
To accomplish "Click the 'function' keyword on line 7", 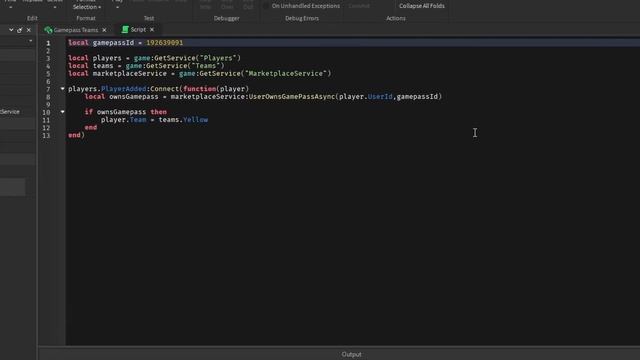I will (x=200, y=89).
